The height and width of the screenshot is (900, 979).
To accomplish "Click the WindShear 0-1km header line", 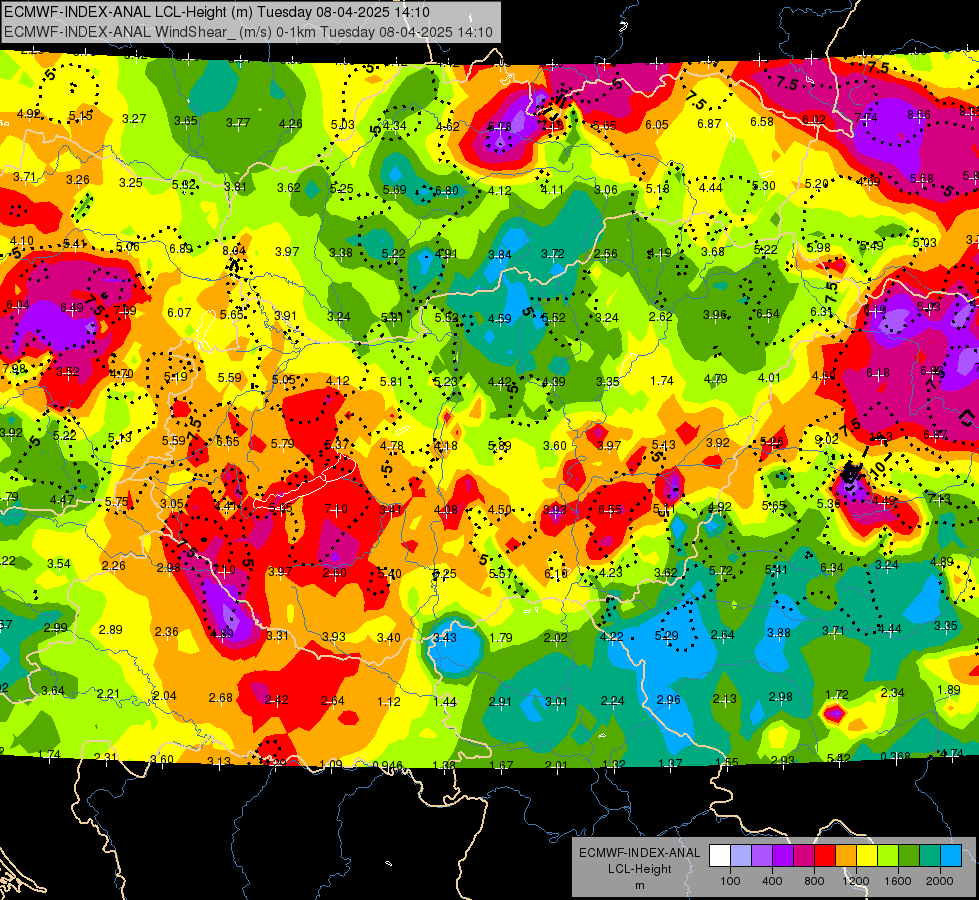I will (248, 32).
